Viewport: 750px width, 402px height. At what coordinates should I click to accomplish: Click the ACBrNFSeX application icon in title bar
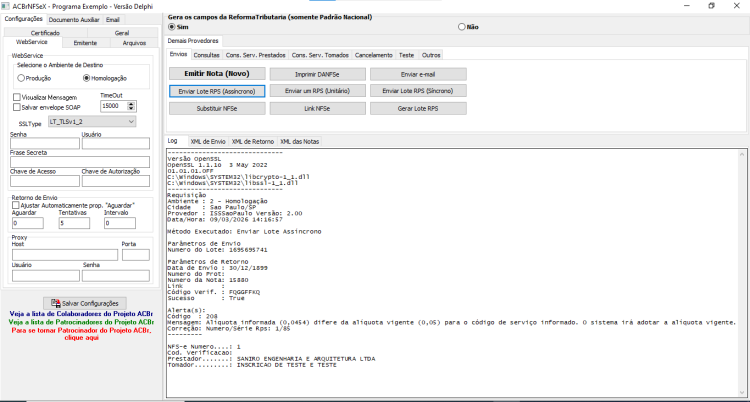pos(6,5)
